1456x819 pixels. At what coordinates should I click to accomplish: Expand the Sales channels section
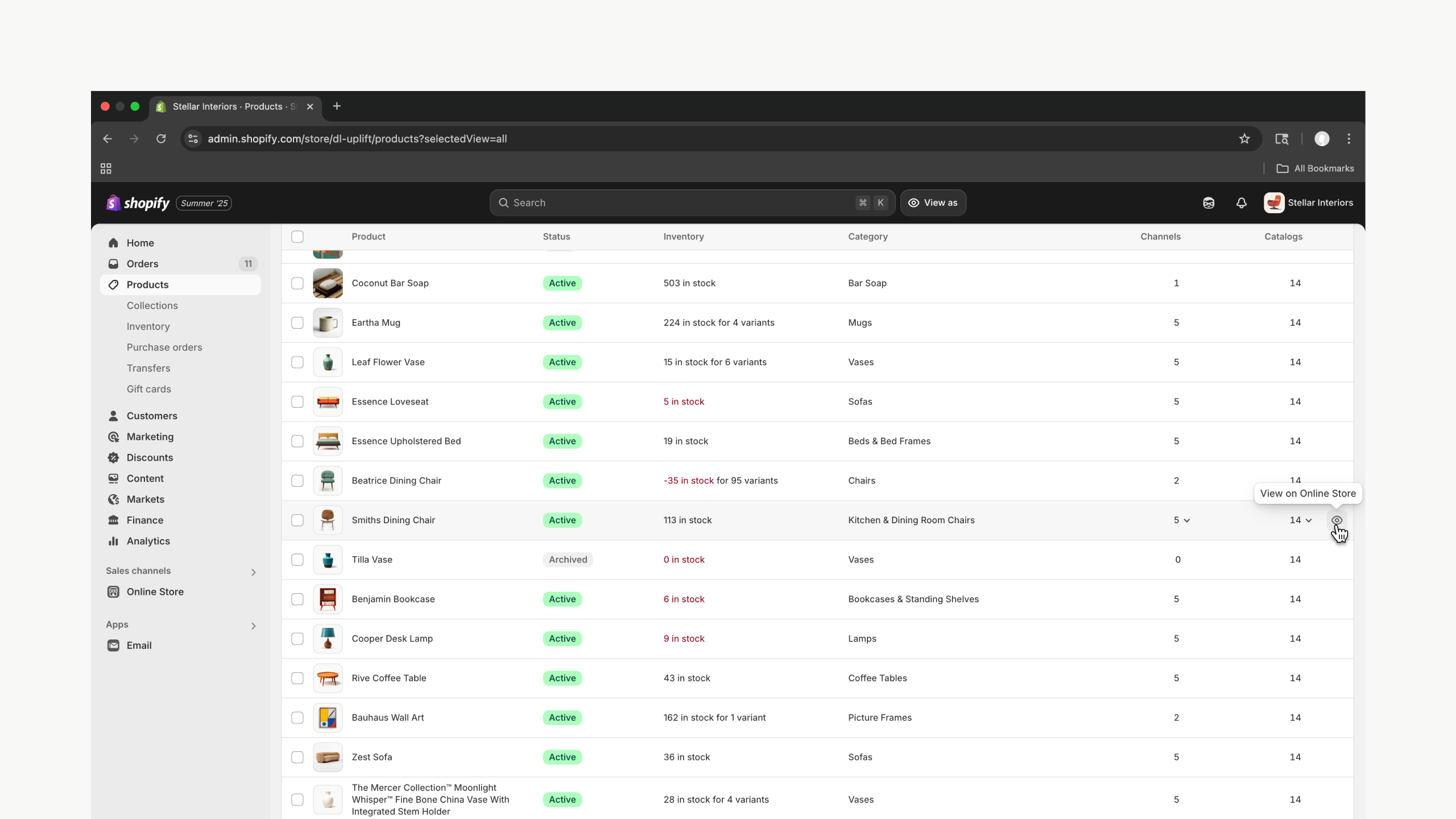(x=254, y=572)
